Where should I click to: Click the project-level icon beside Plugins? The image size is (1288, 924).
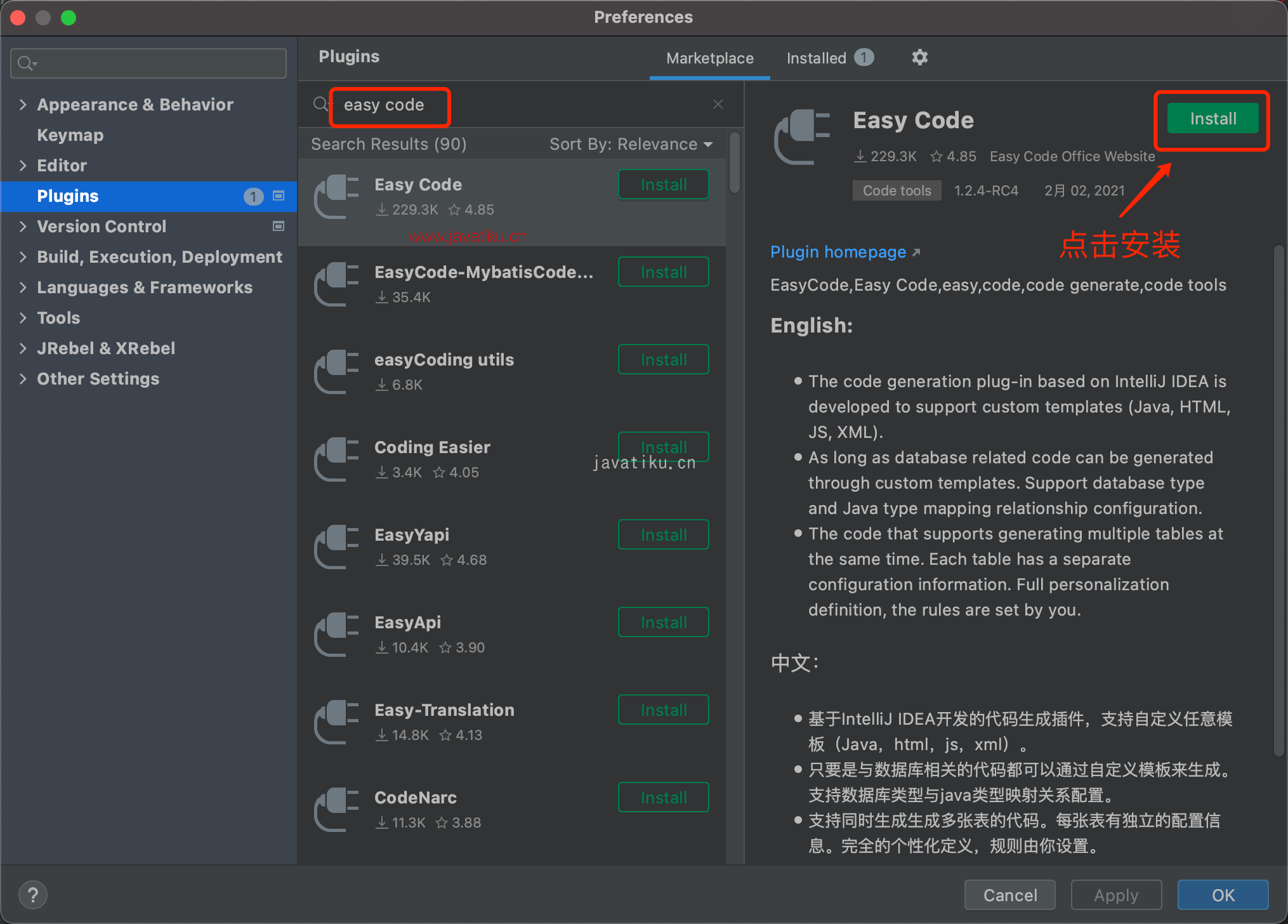coord(278,195)
